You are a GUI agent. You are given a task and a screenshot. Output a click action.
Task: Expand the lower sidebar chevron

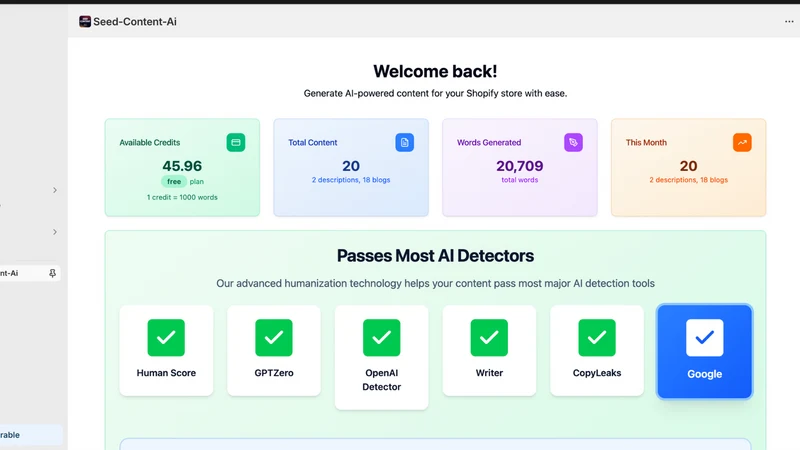pyautogui.click(x=55, y=232)
